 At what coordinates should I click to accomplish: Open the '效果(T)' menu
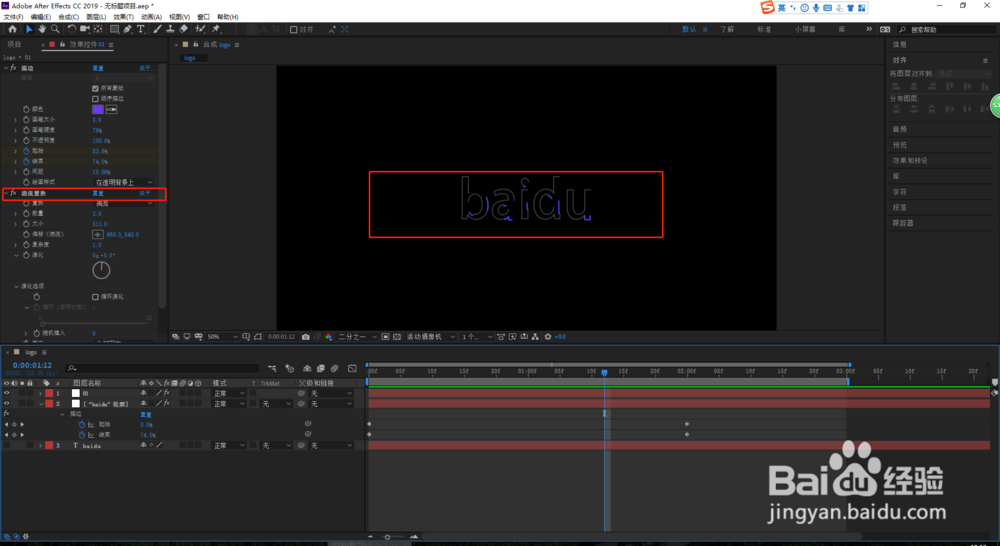pyautogui.click(x=124, y=17)
